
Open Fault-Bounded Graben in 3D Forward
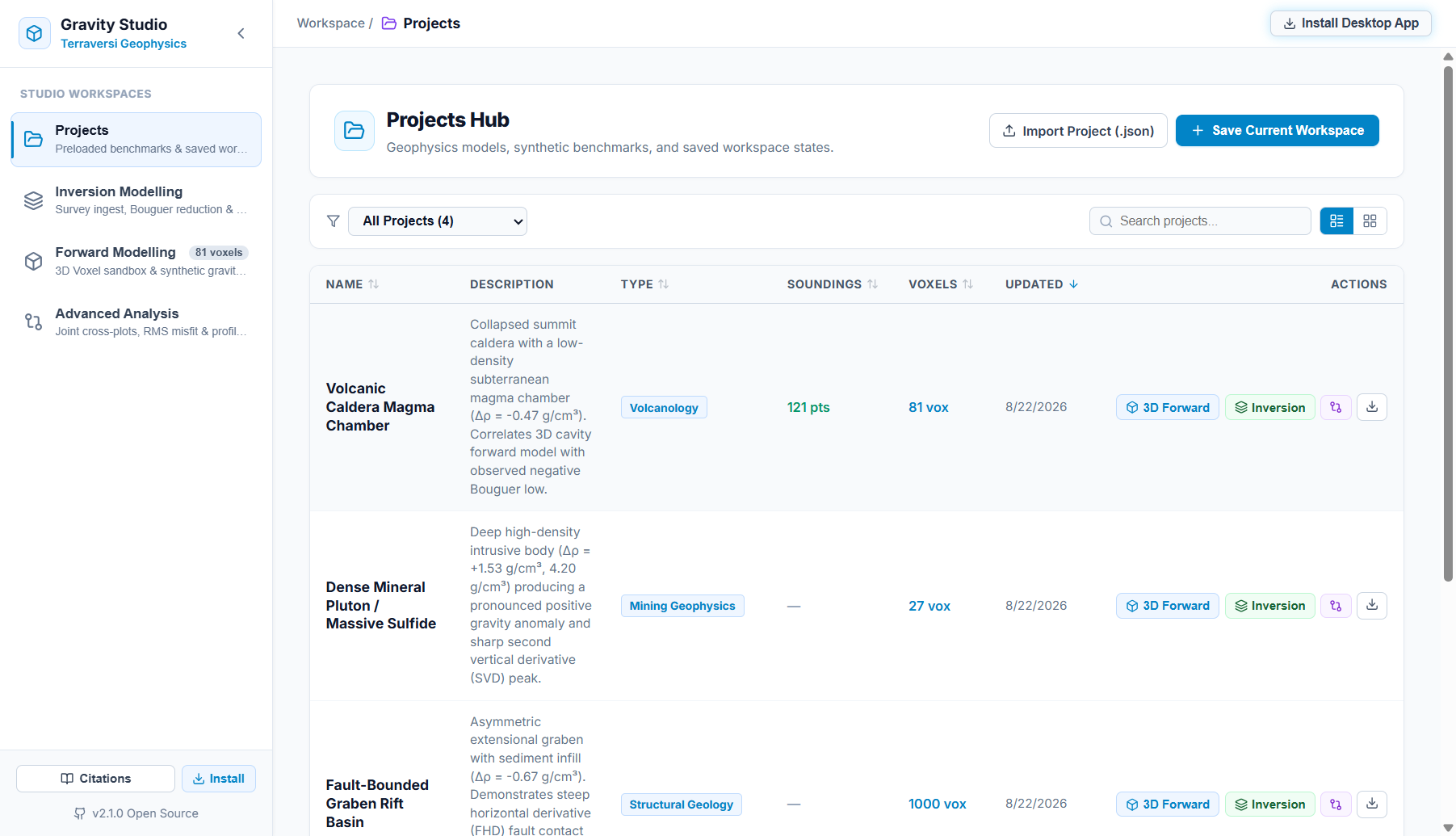[x=1168, y=804]
